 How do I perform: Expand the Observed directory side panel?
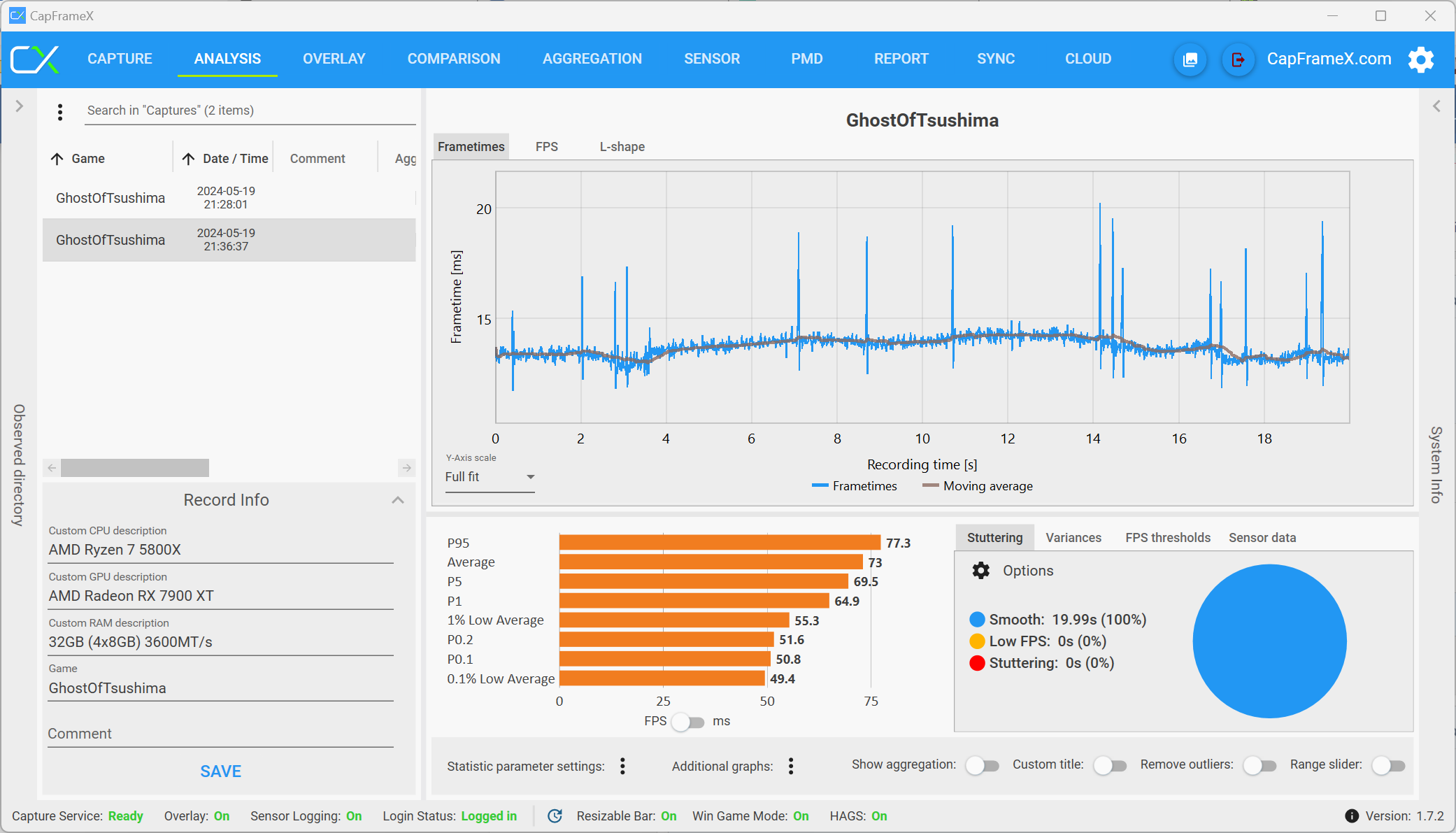[x=20, y=106]
